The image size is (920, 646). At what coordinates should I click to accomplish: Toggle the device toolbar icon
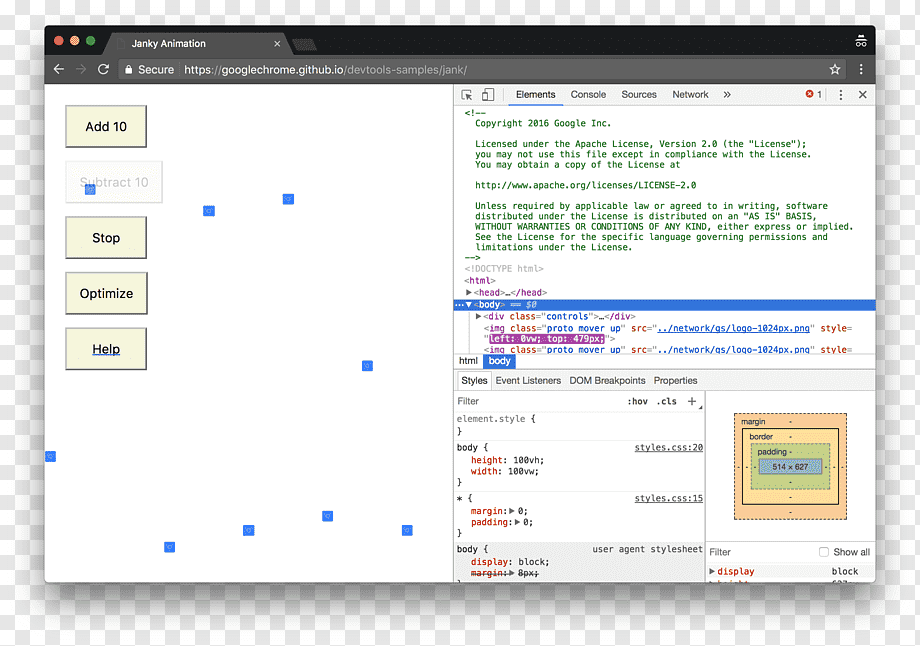(488, 94)
